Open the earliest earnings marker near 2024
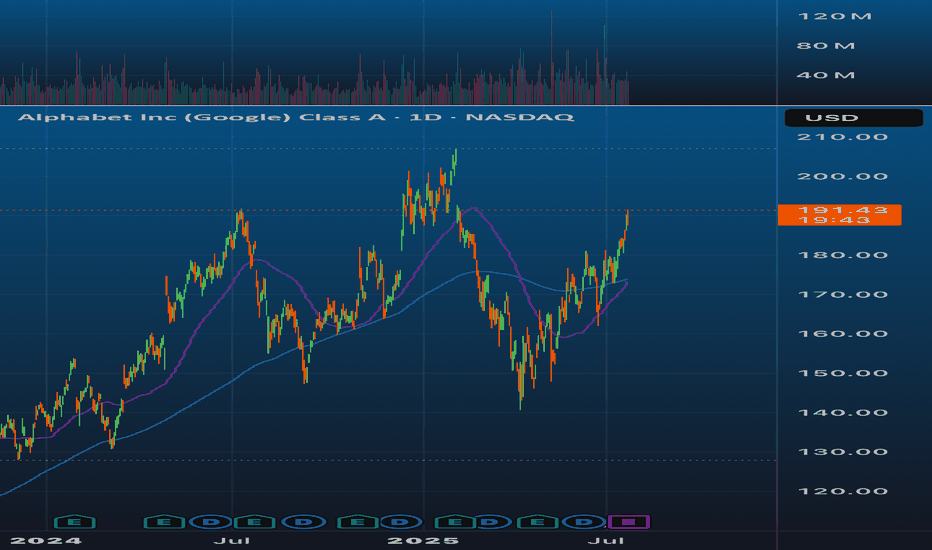 click(75, 522)
